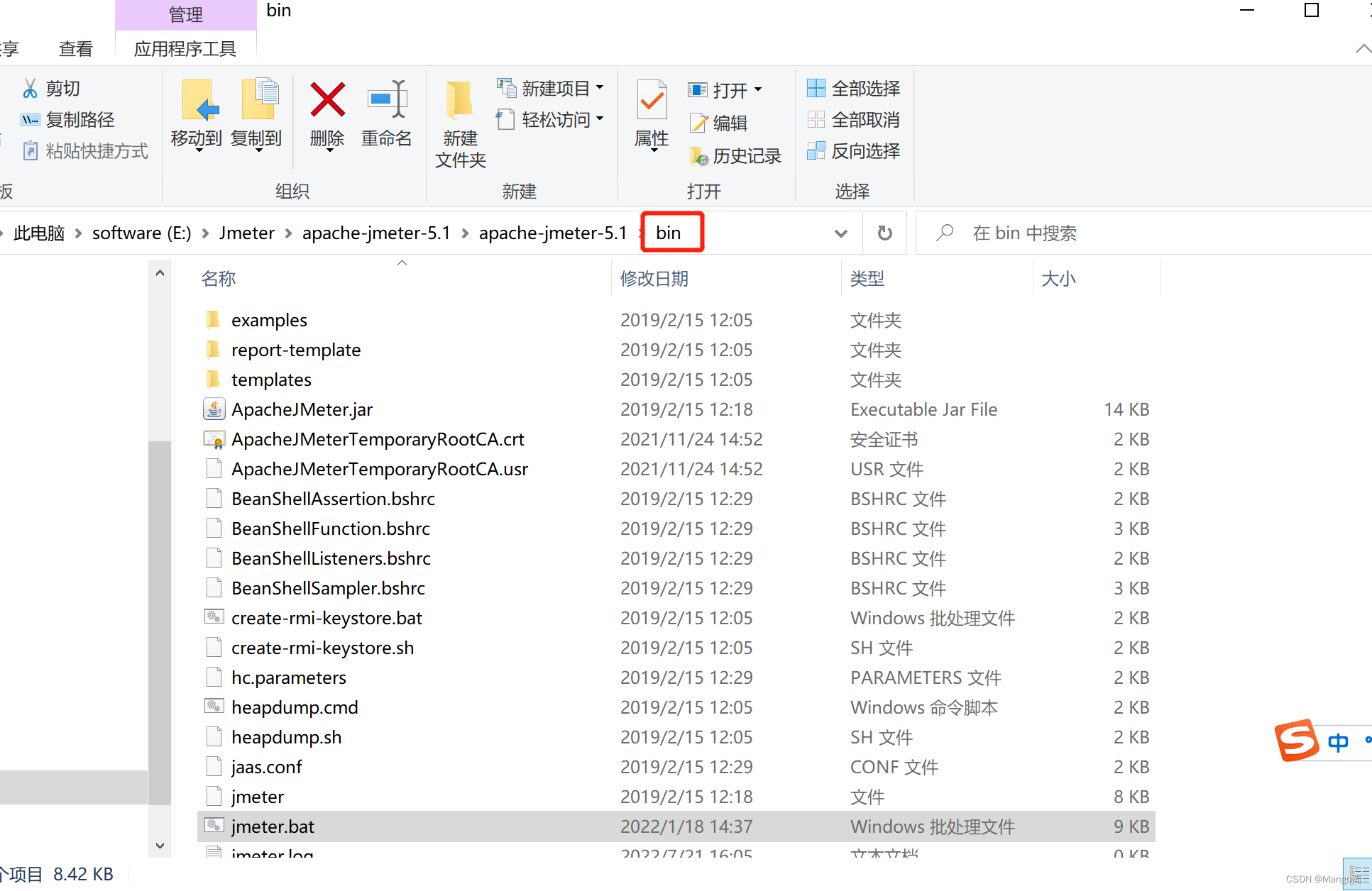Expand chevron after 此电脑 breadcrumb
Viewport: 1372px width, 891px height.
78,233
